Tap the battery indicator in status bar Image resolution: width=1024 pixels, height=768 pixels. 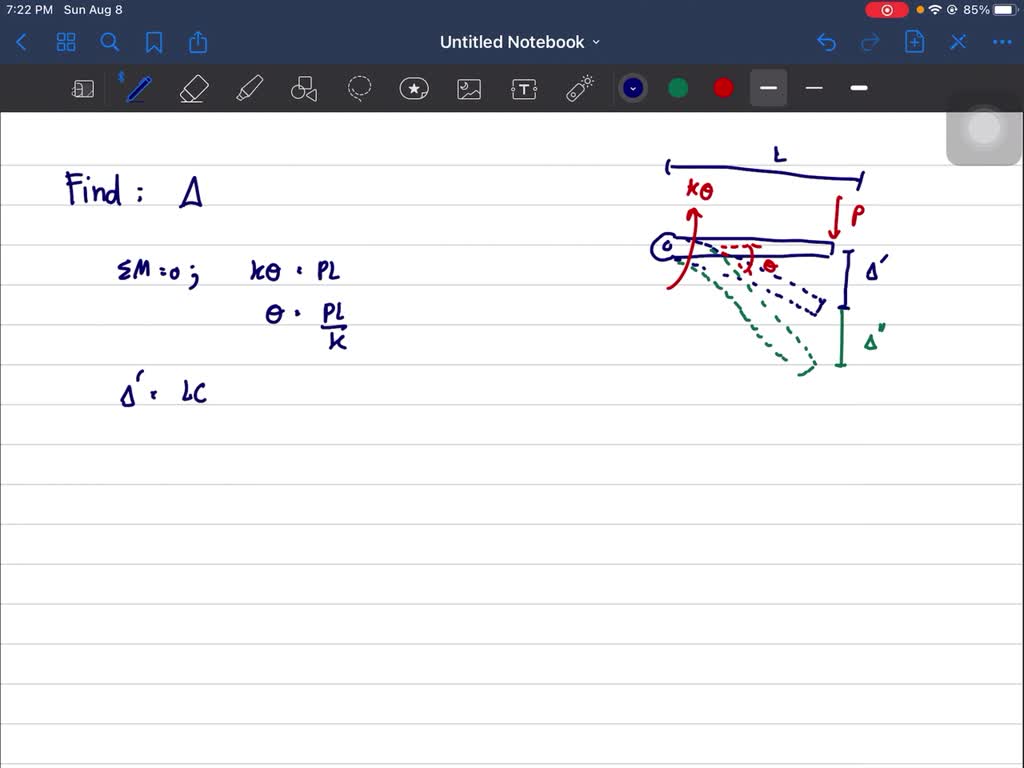click(1006, 10)
